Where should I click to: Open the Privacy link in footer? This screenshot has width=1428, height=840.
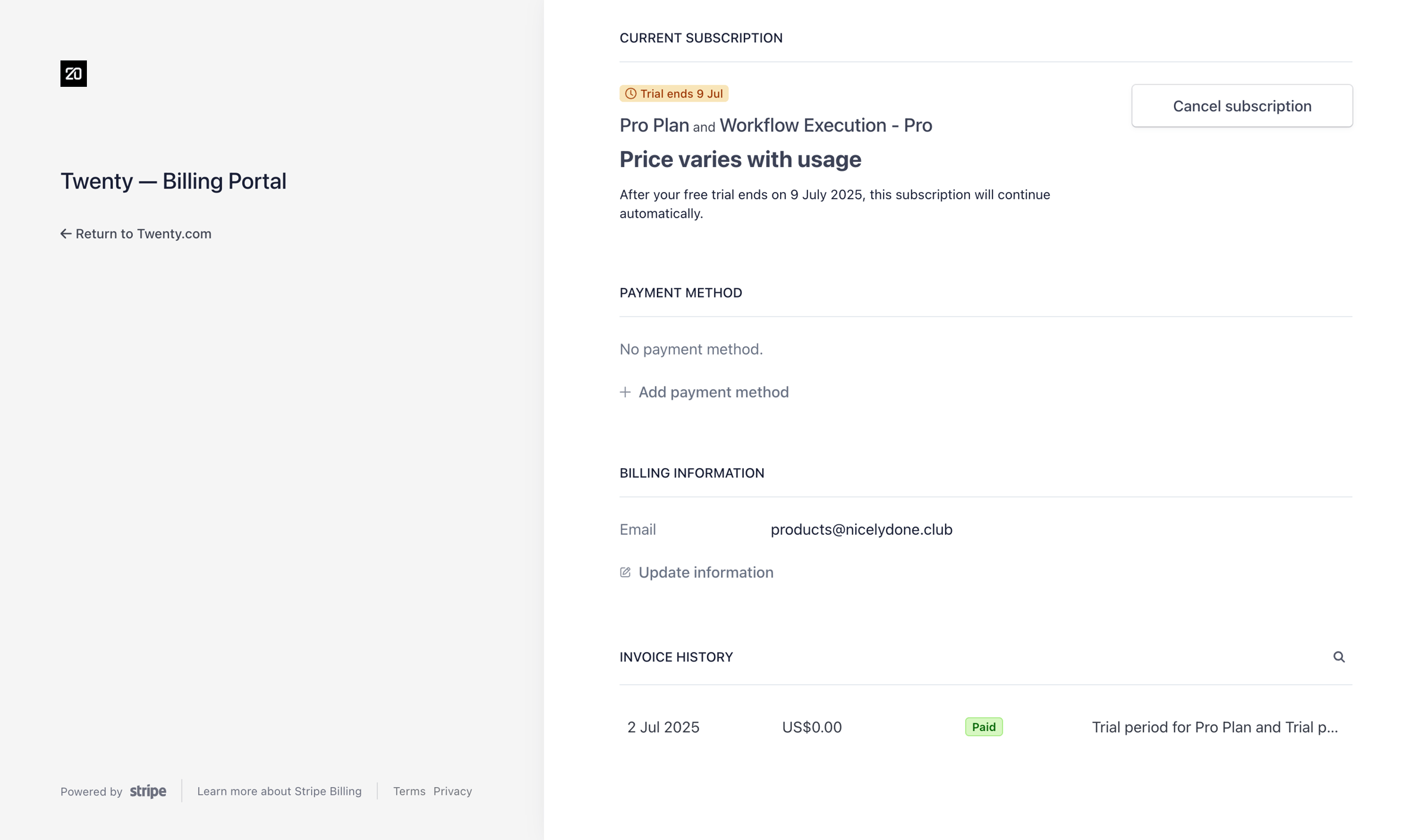pyautogui.click(x=452, y=791)
